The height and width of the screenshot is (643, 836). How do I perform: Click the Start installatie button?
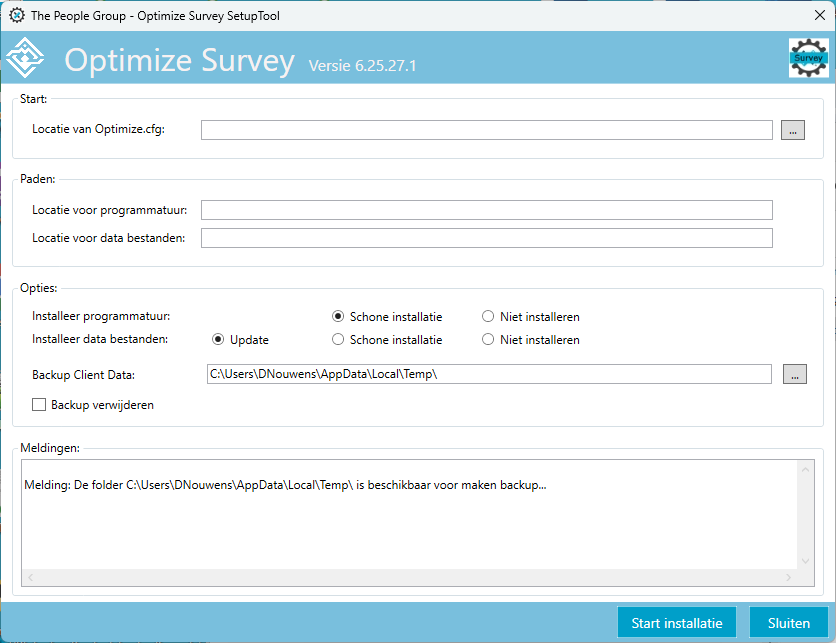point(677,623)
